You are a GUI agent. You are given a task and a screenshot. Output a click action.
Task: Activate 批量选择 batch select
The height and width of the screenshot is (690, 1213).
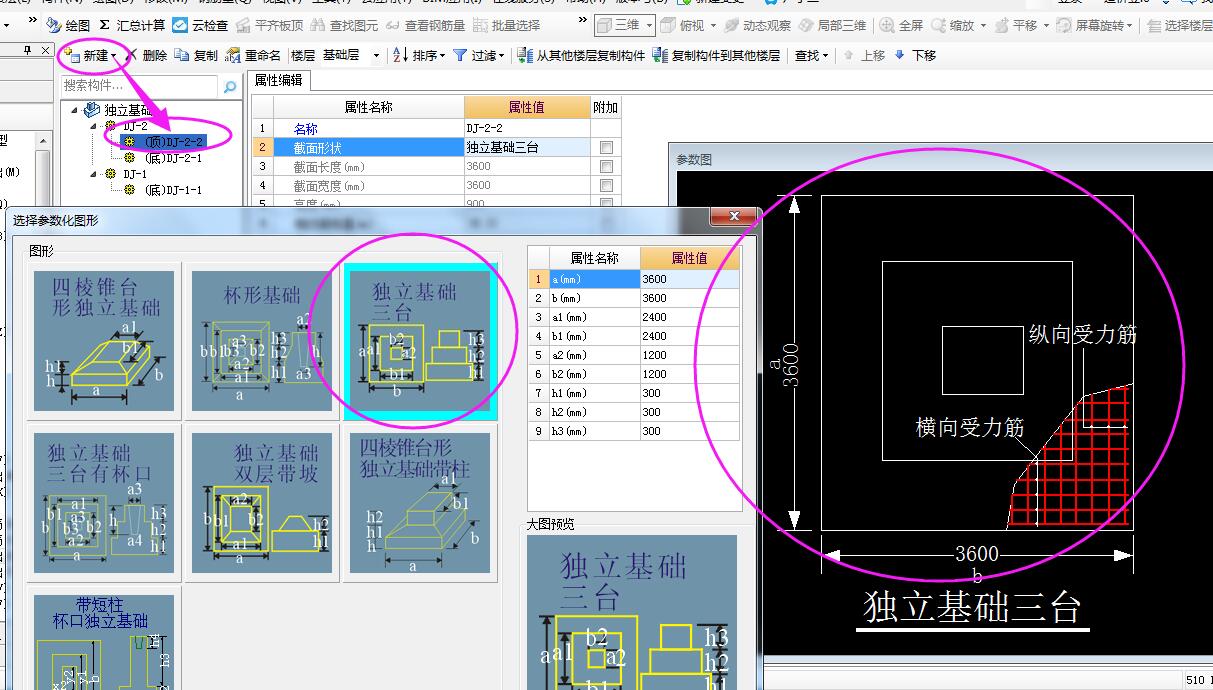click(507, 25)
